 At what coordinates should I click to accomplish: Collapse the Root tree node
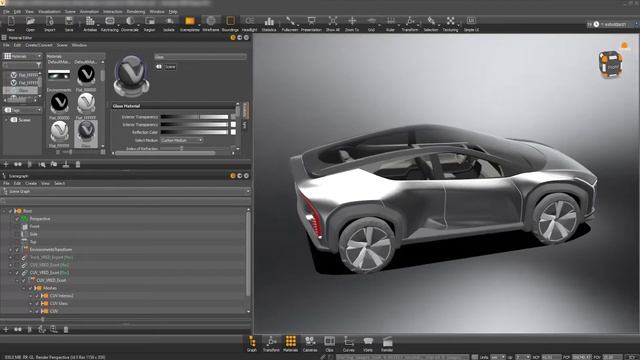coord(4,211)
